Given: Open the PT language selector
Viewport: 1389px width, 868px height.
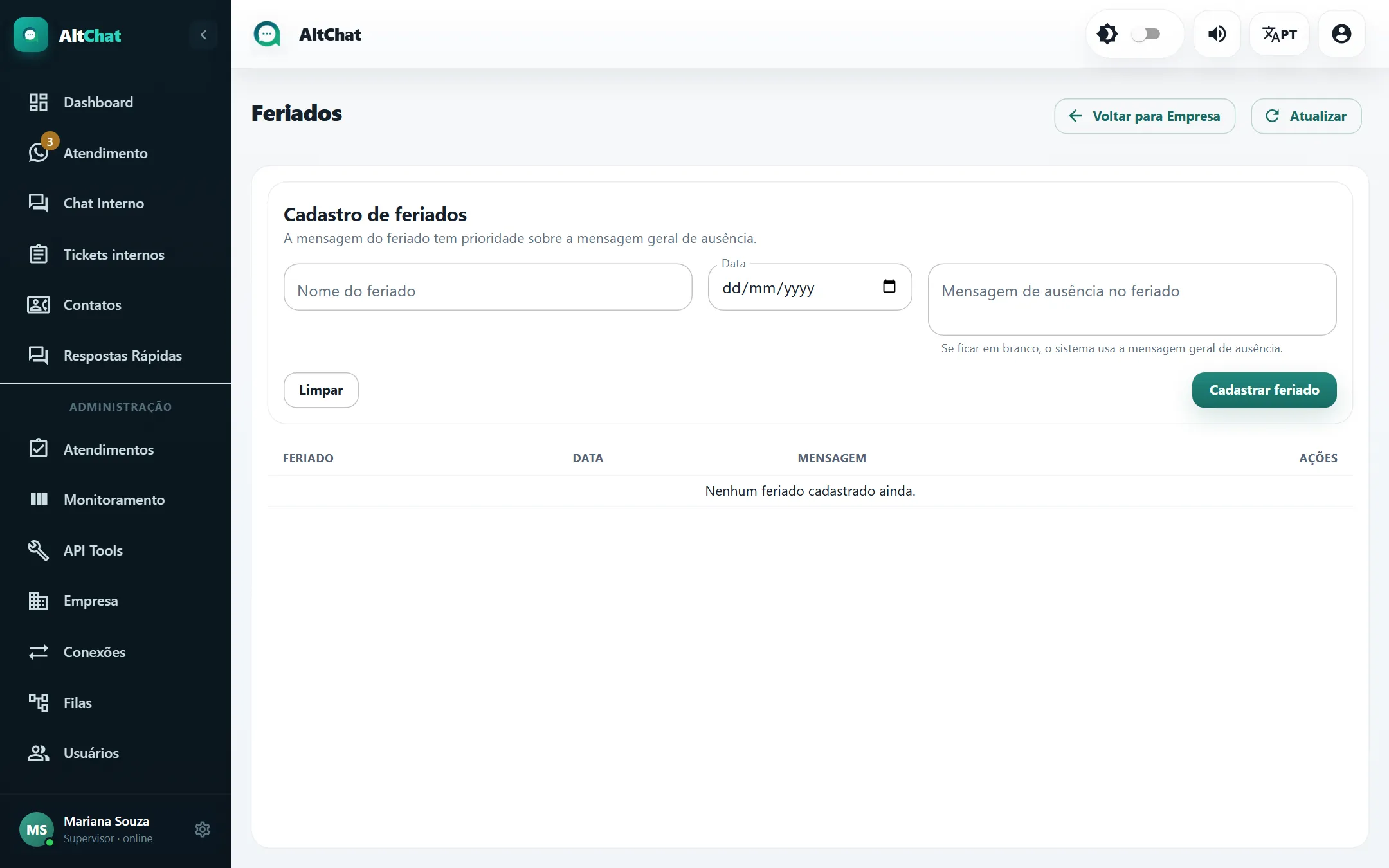Looking at the screenshot, I should (x=1279, y=33).
